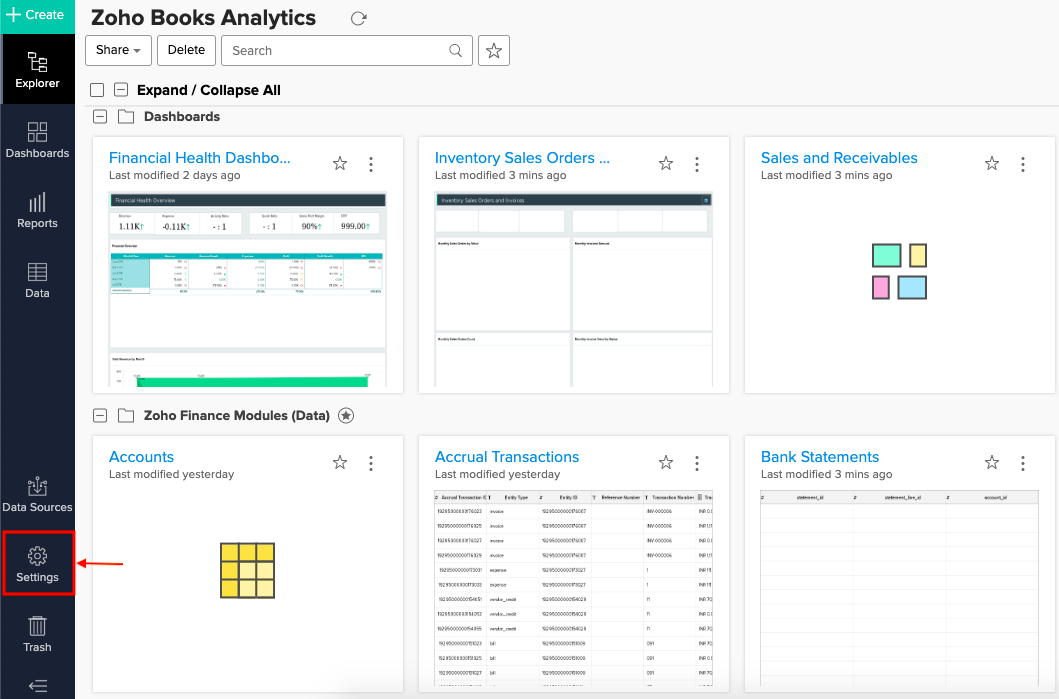Open the Reports sidebar section
This screenshot has width=1059, height=699.
point(37,211)
